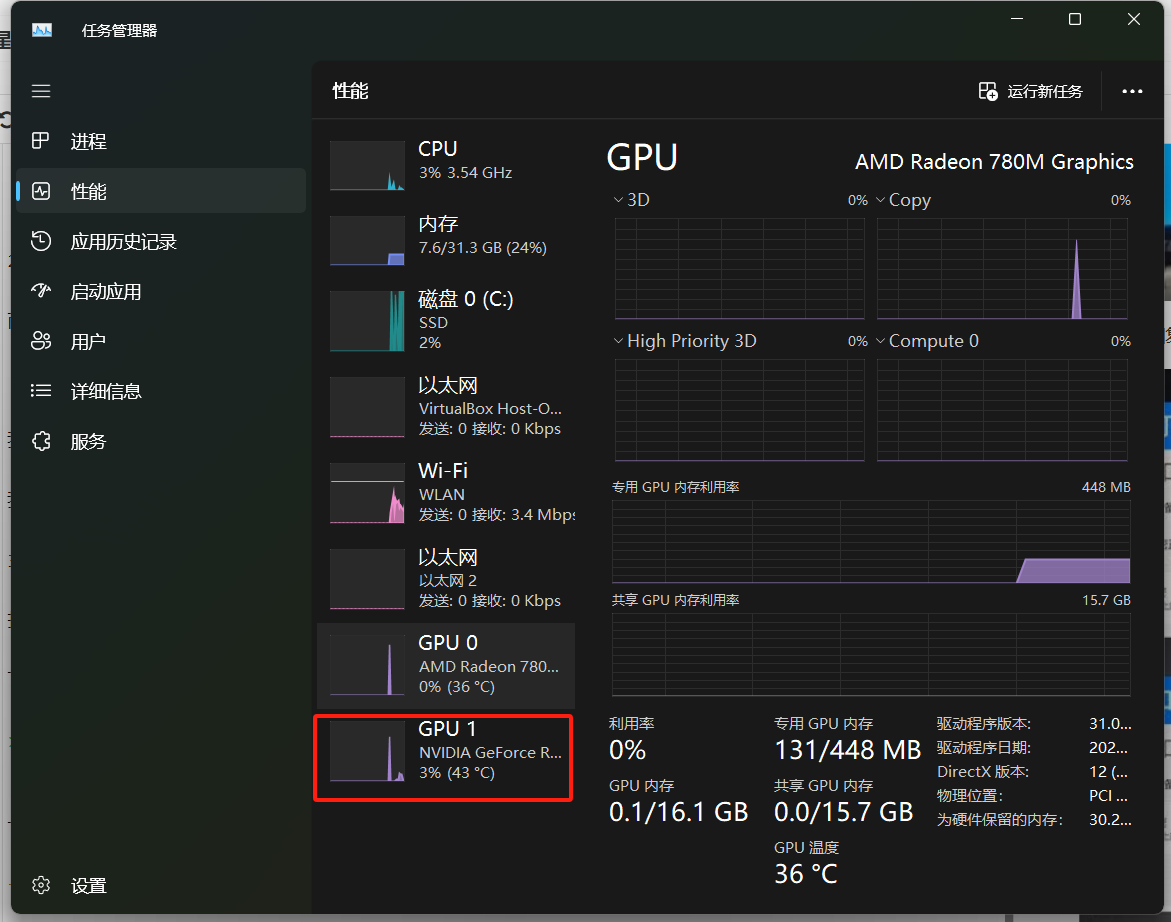Screen dimensions: 1171x922
Task: Open the 内存 memory usage entry
Action: 445,236
